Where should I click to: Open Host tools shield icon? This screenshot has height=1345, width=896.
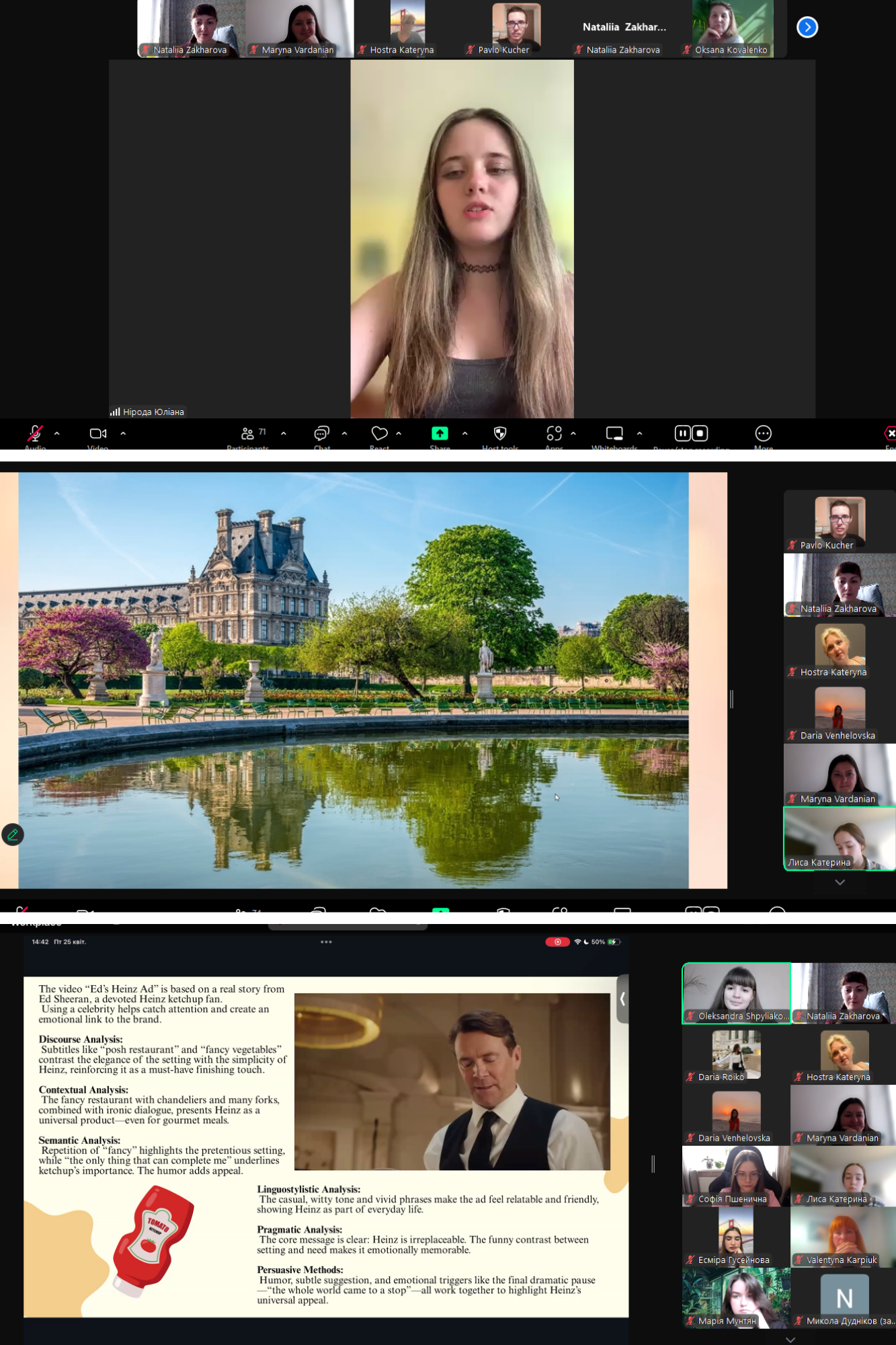pos(499,434)
